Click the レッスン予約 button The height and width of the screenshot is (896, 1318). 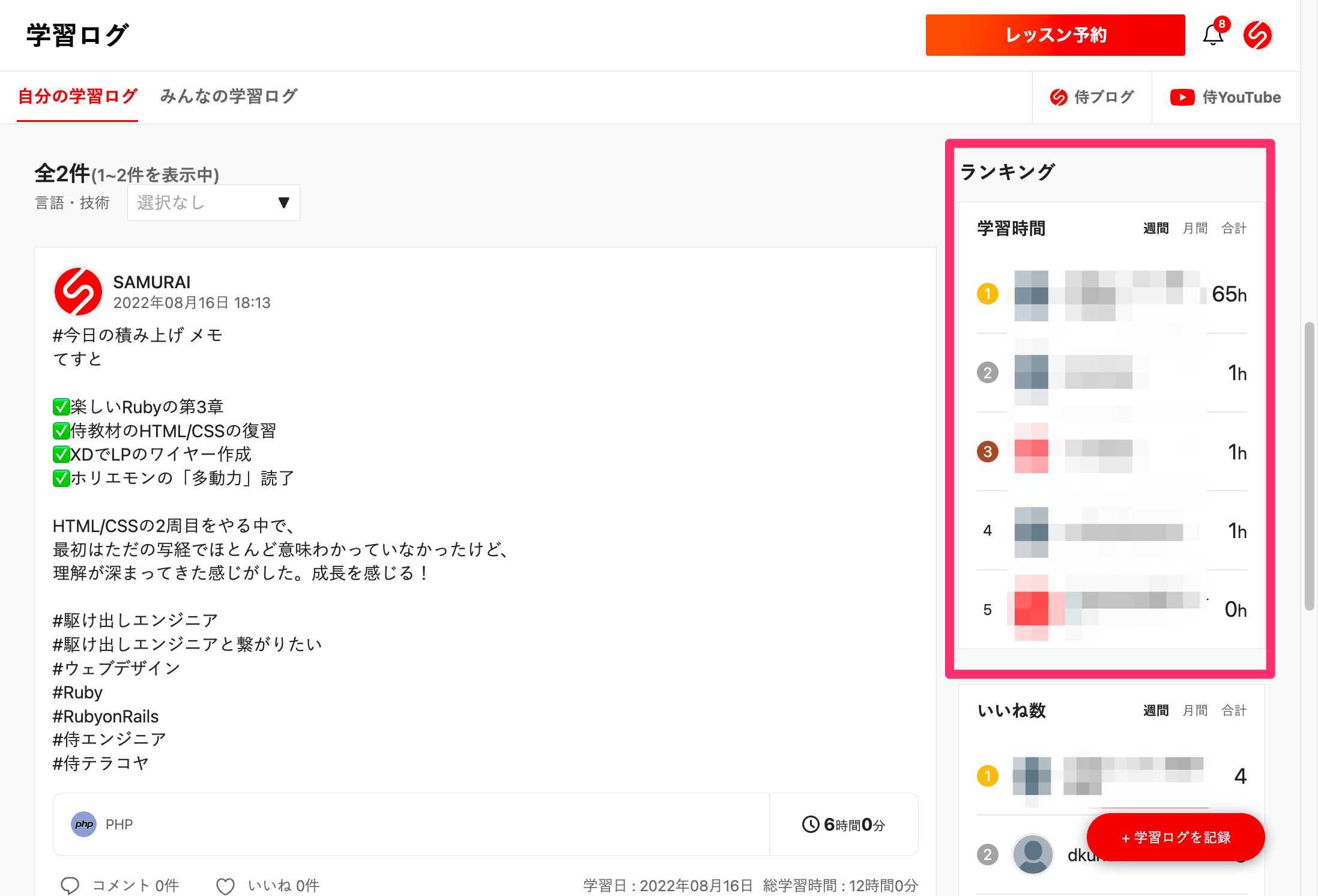1055,35
